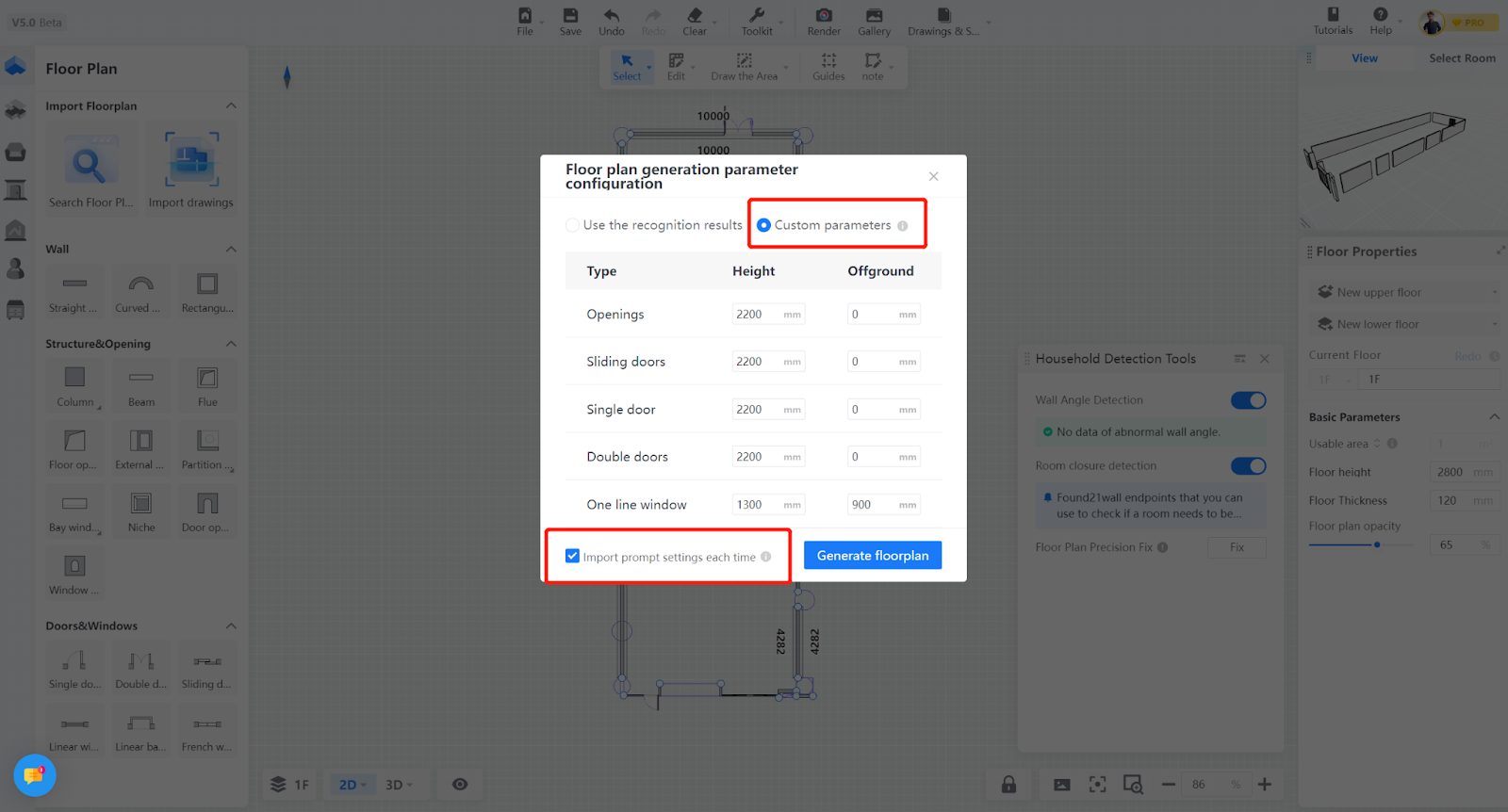Adjust the Floor plan opacity slider
Viewport: 1508px width, 812px height.
[1377, 544]
